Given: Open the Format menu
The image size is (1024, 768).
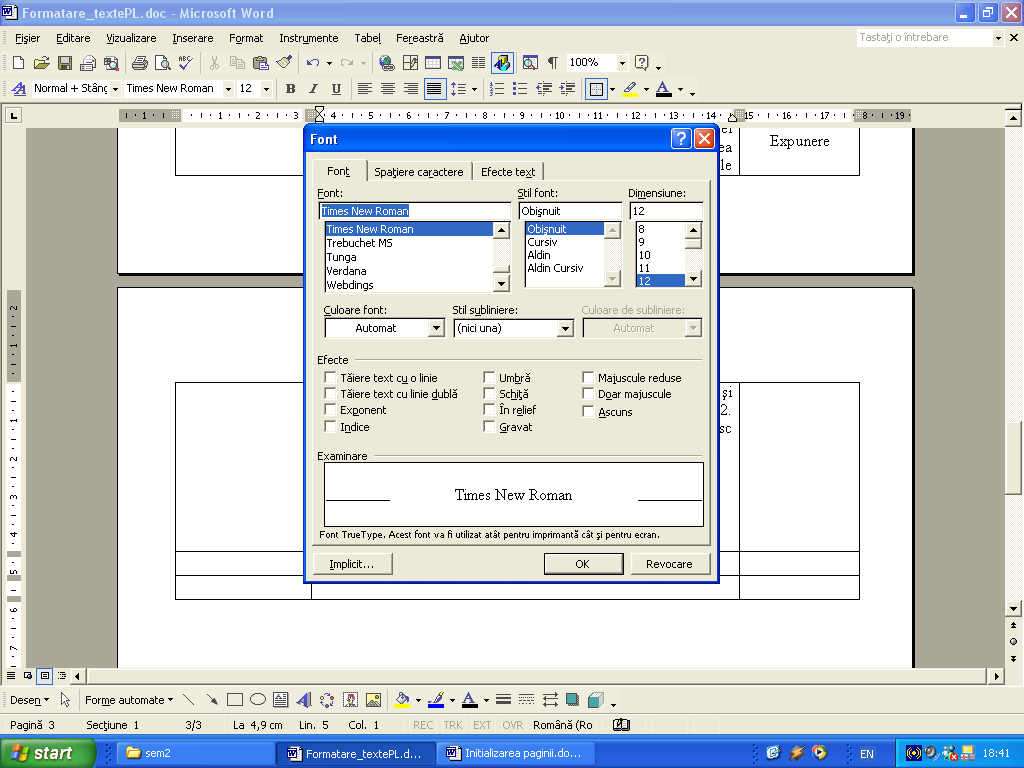Looking at the screenshot, I should (246, 38).
